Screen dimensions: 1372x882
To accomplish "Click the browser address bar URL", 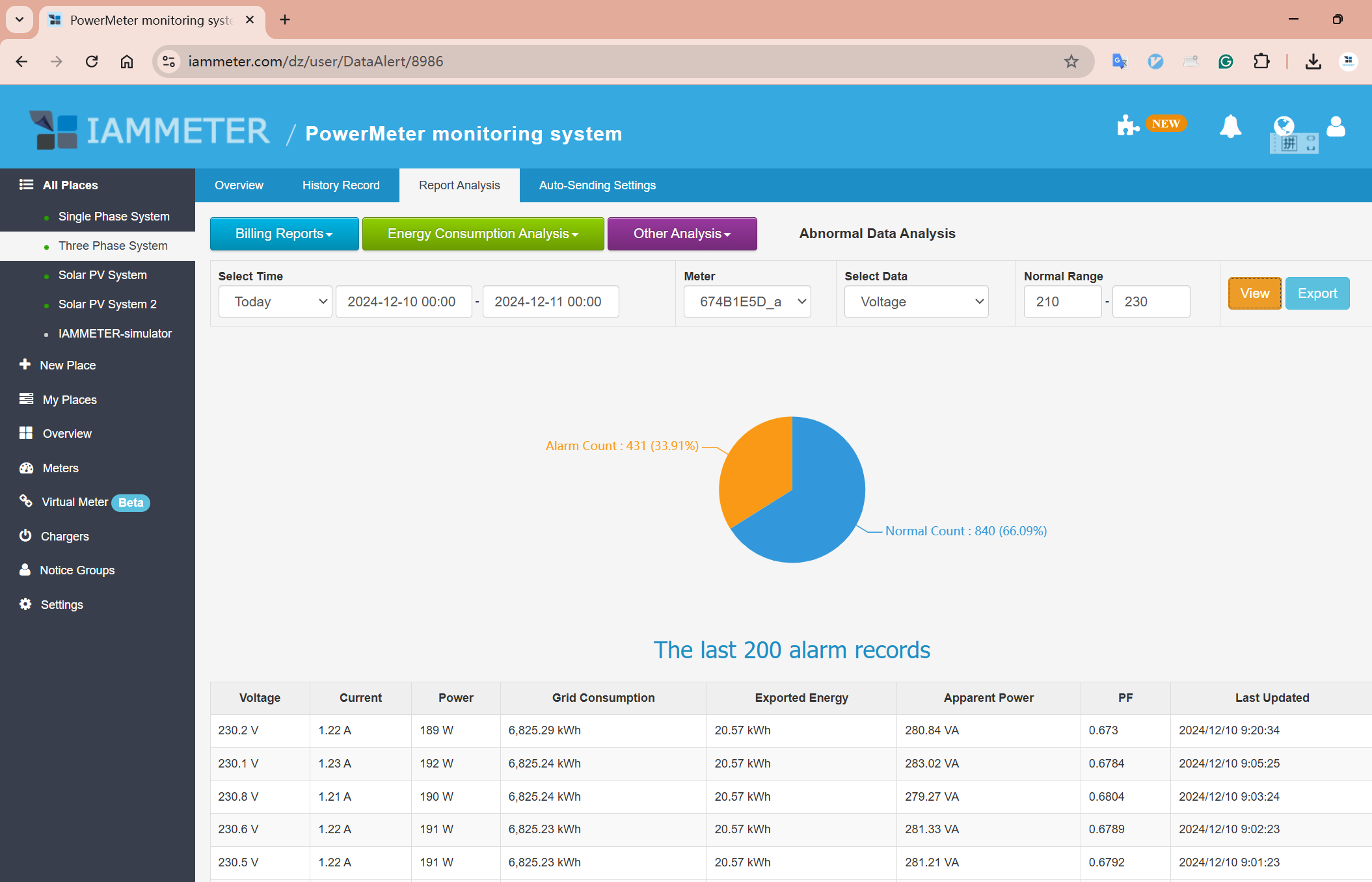I will 316,61.
